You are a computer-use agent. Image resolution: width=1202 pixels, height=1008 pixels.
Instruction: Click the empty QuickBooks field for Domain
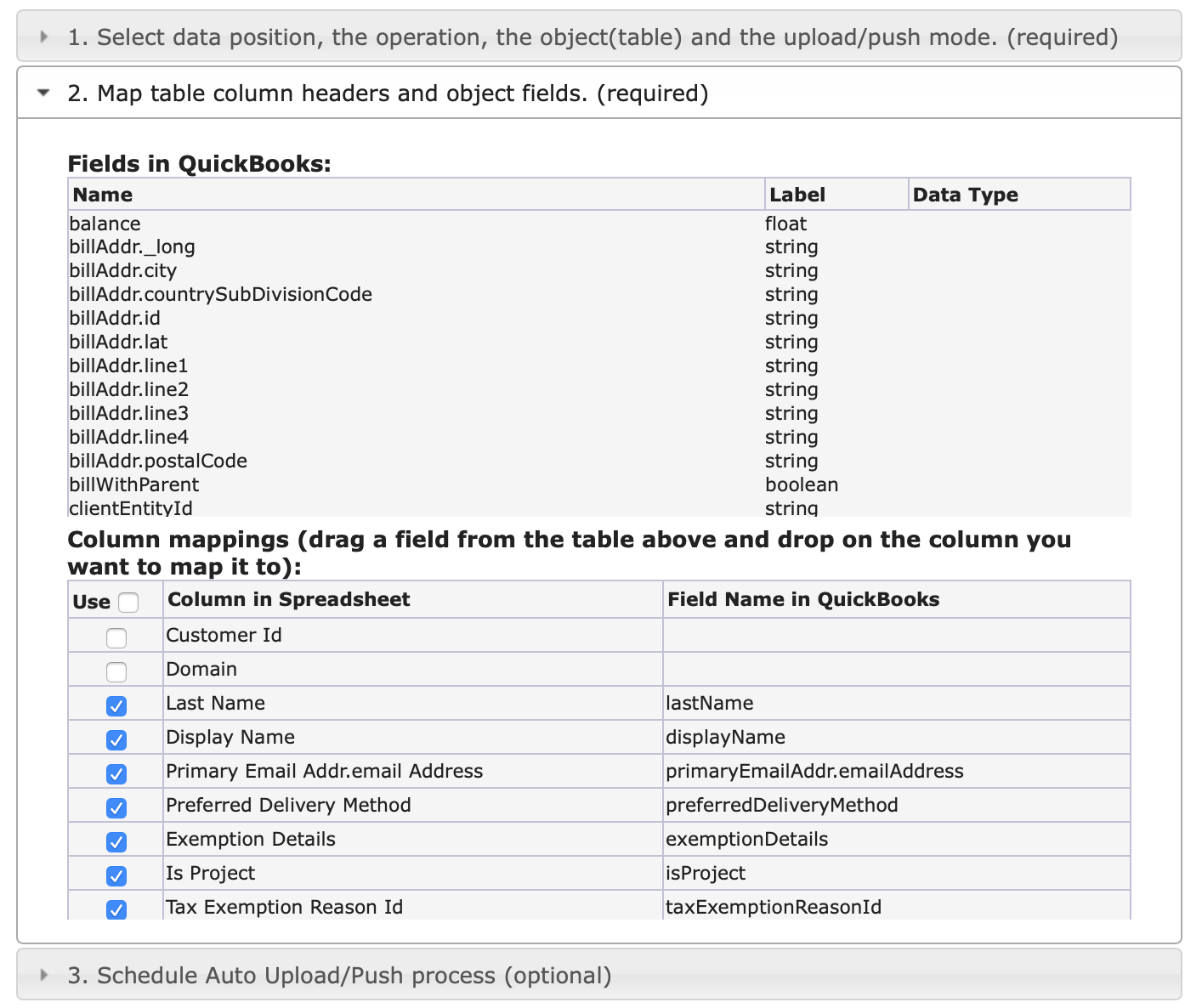click(897, 669)
